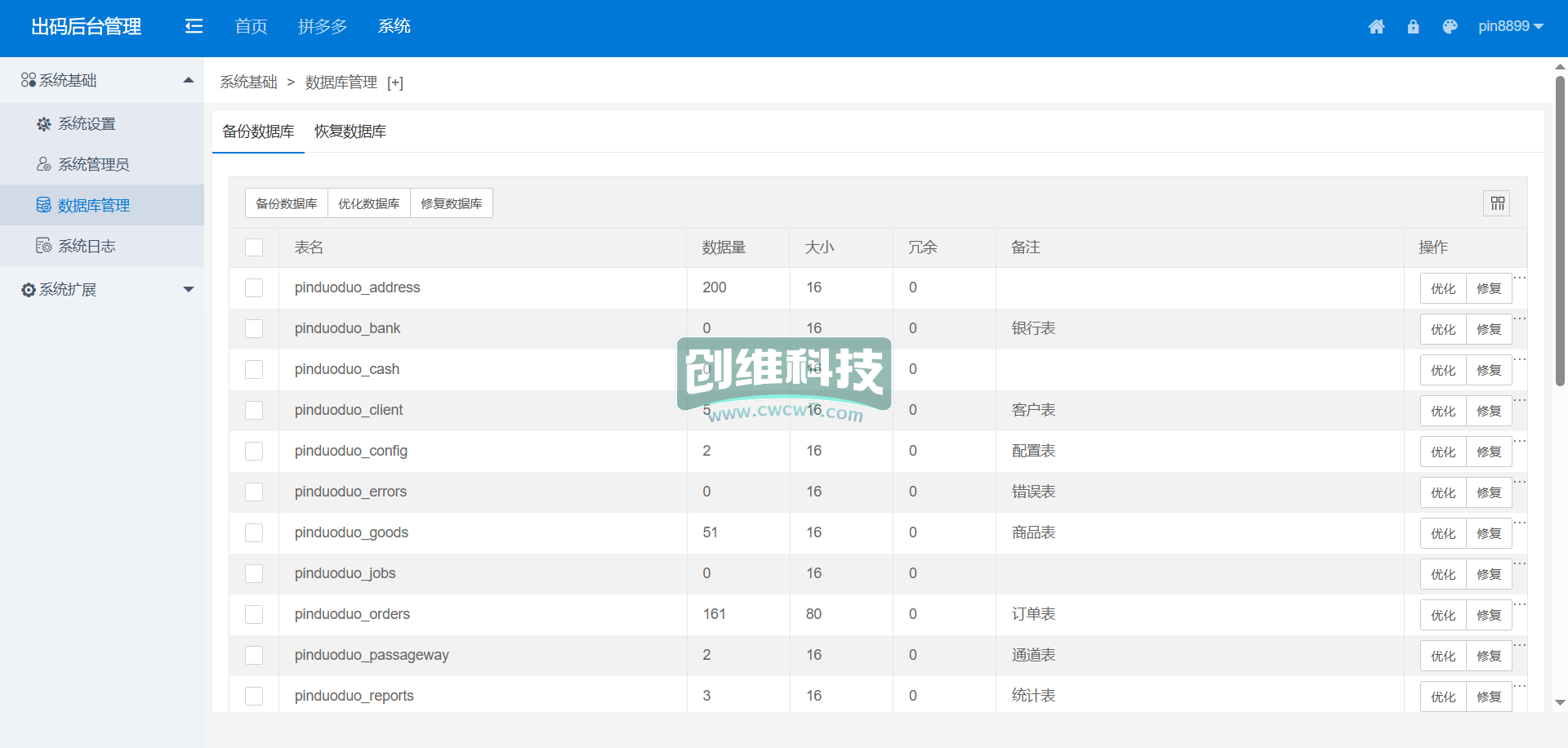Open 系统管理员 in the sidebar
Screen dimensions: 1568x748
[93, 165]
